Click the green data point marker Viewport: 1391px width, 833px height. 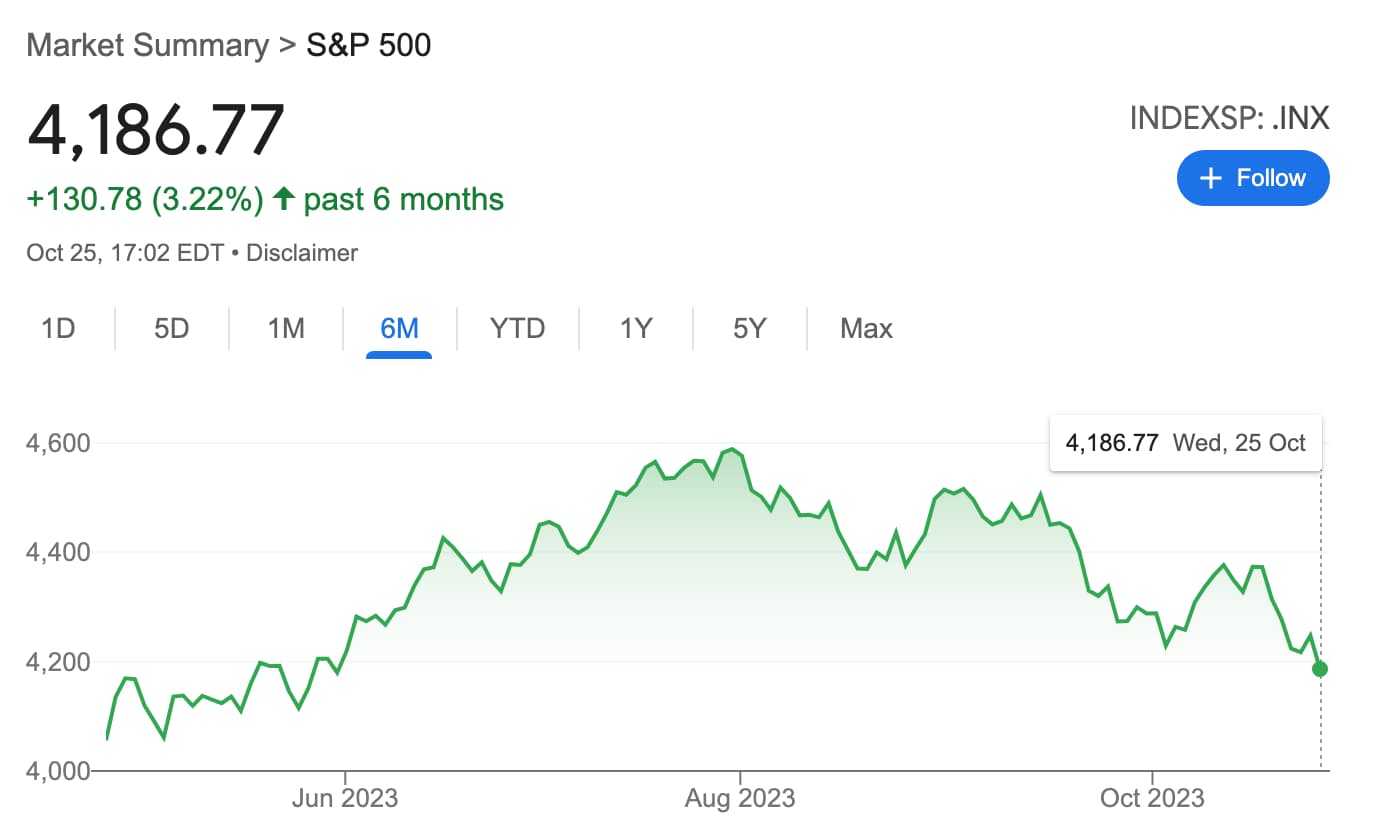[x=1320, y=668]
